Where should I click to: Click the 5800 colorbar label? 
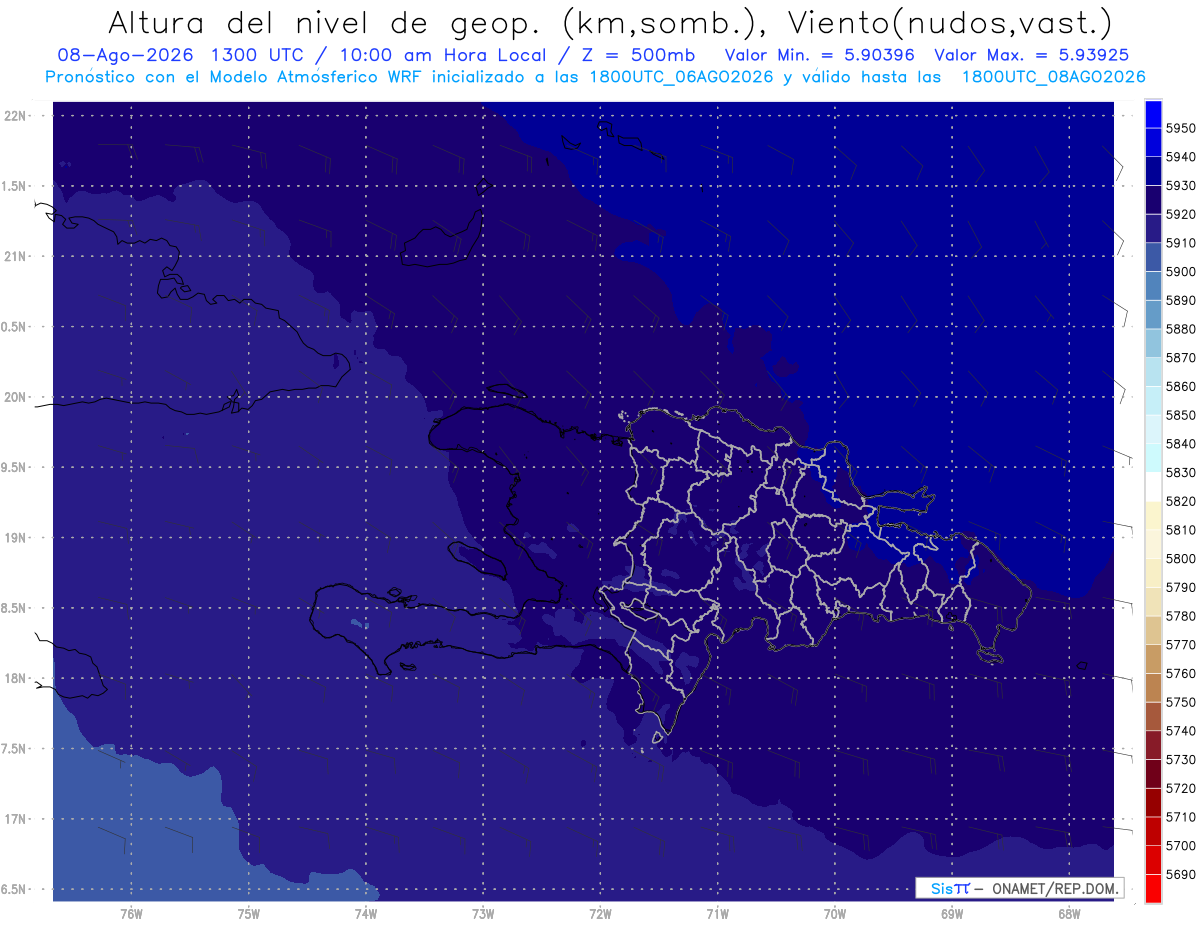(x=1180, y=559)
